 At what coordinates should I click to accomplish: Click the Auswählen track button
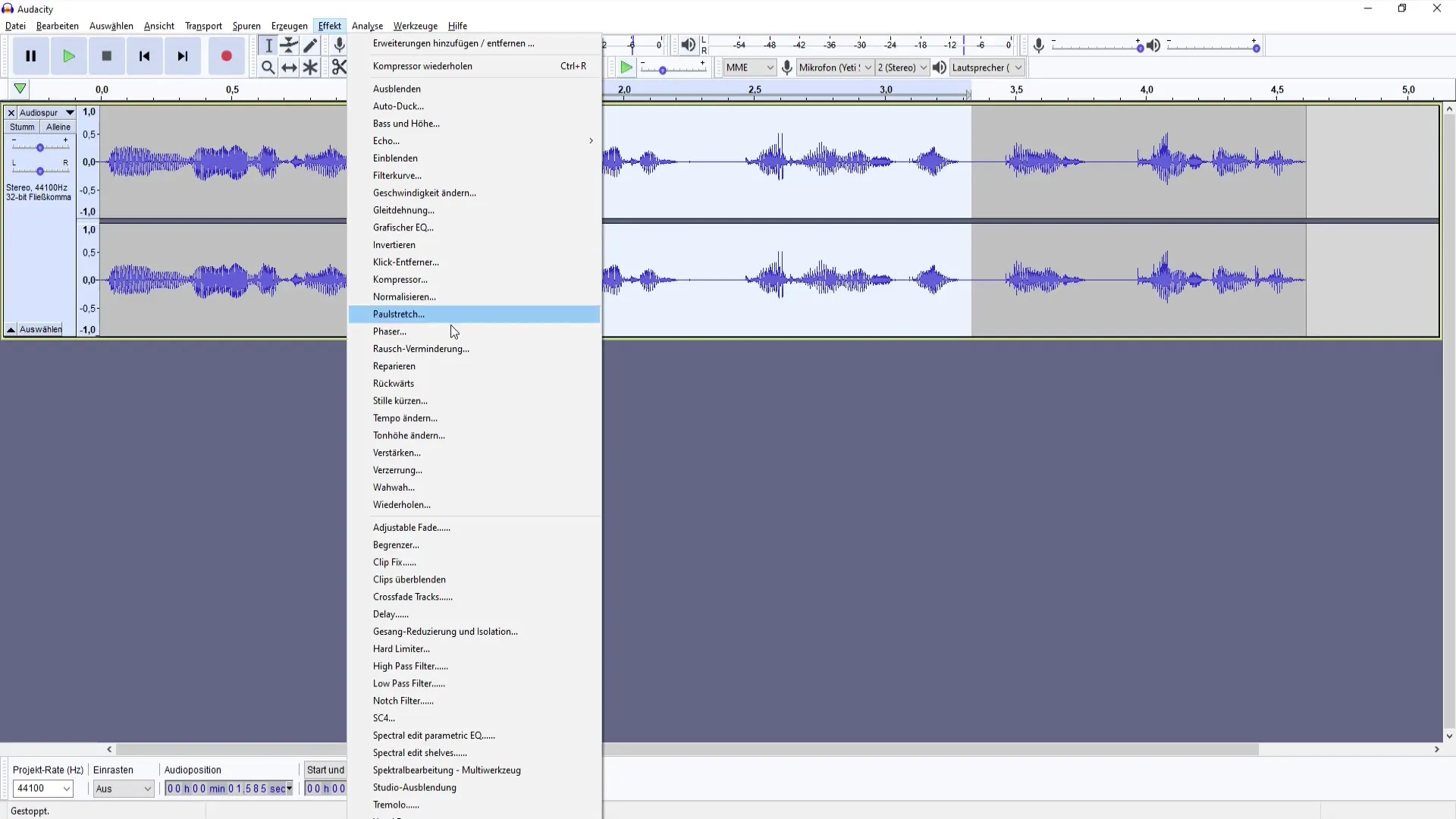tap(41, 329)
